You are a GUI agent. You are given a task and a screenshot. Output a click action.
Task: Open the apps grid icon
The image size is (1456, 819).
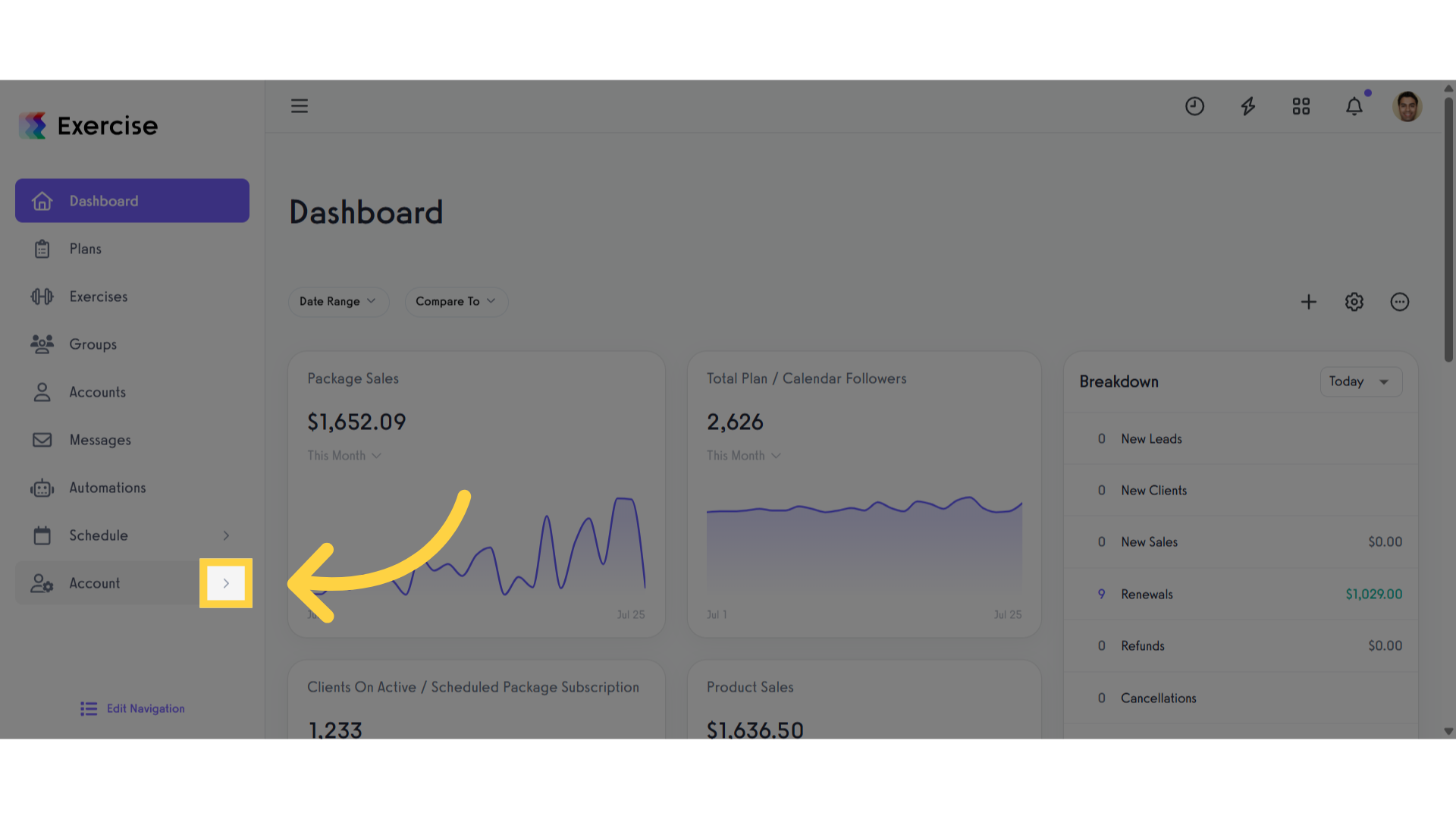point(1301,107)
